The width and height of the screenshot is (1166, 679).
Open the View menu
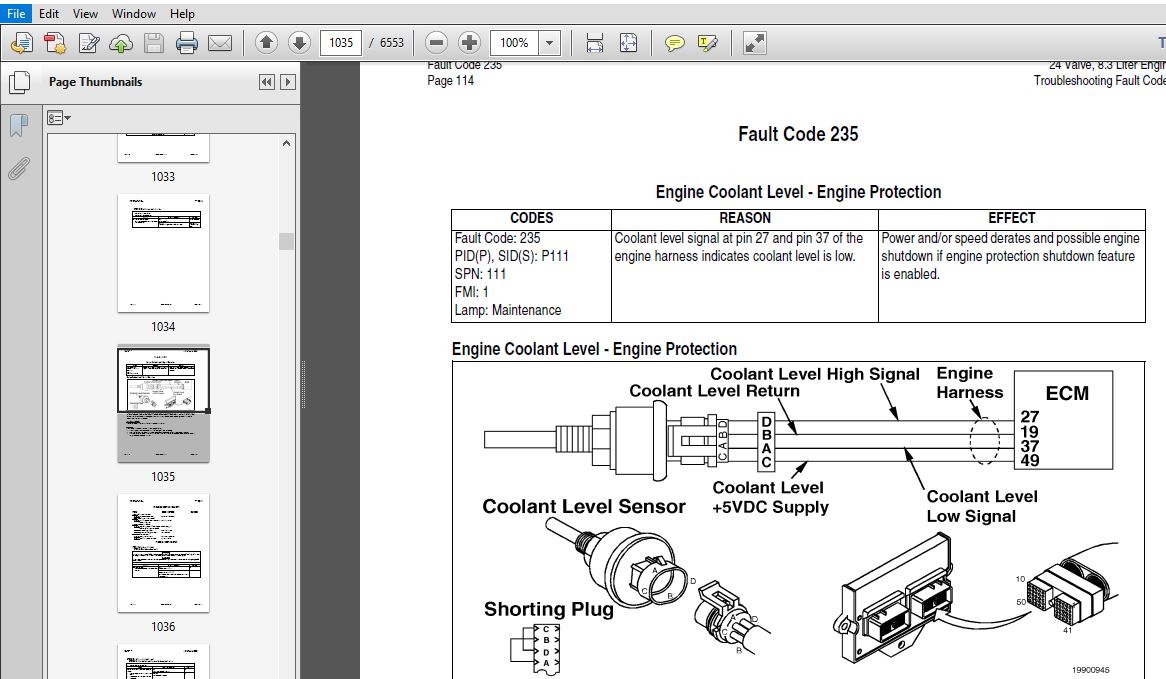86,13
